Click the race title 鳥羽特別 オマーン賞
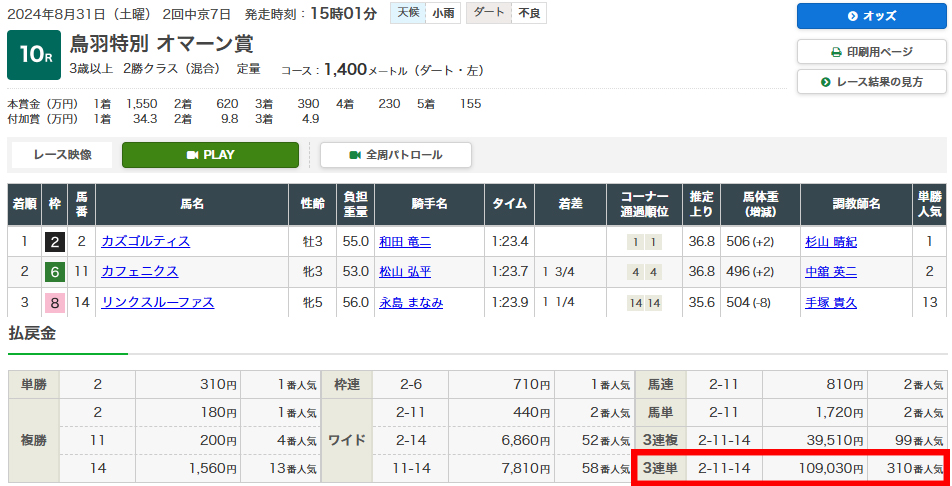Image resolution: width=952 pixels, height=486 pixels. (x=162, y=44)
